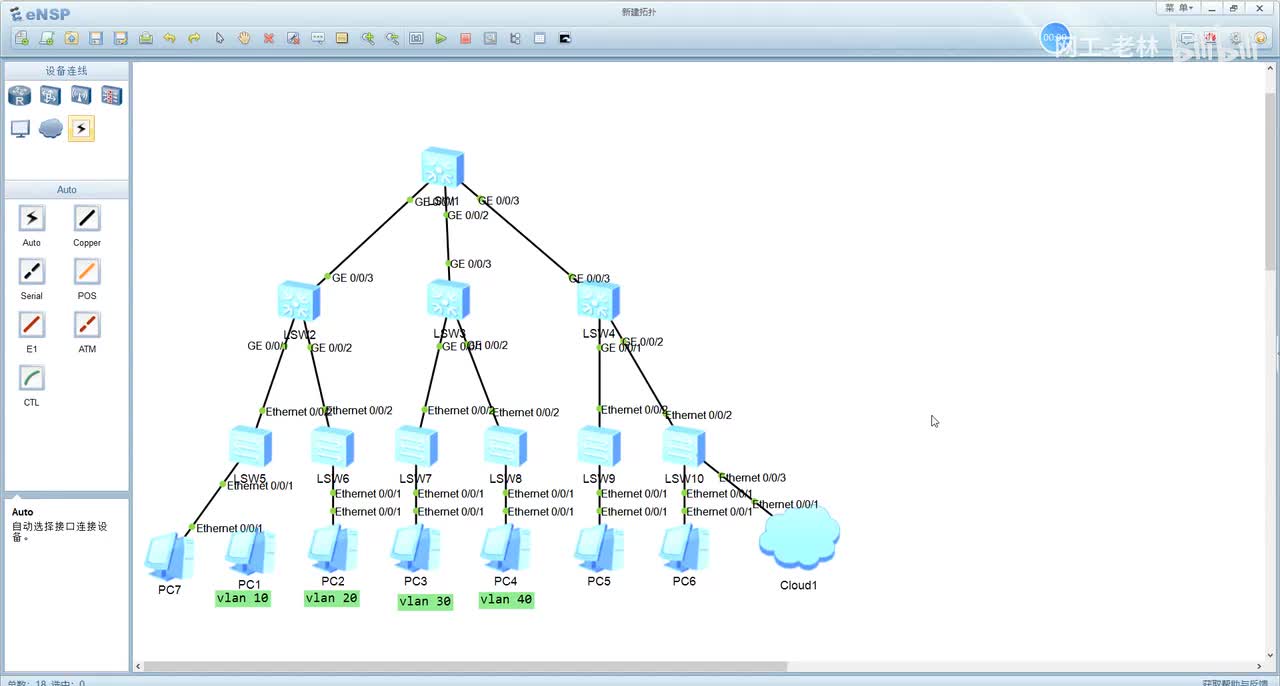Image resolution: width=1280 pixels, height=686 pixels.
Task: Click the PC1 computer on canvas
Action: pos(249,551)
